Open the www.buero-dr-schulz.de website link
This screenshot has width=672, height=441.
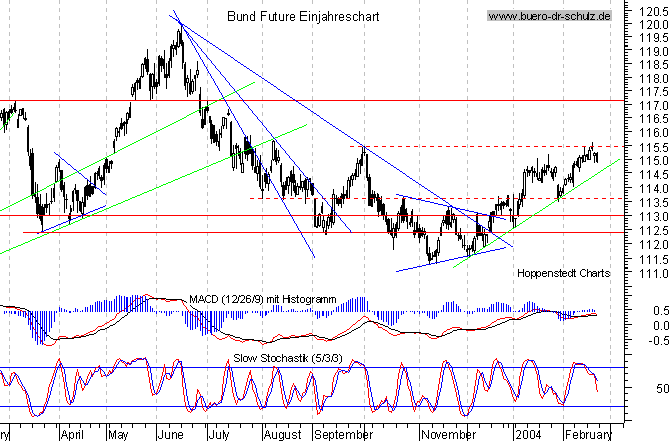pyautogui.click(x=549, y=17)
